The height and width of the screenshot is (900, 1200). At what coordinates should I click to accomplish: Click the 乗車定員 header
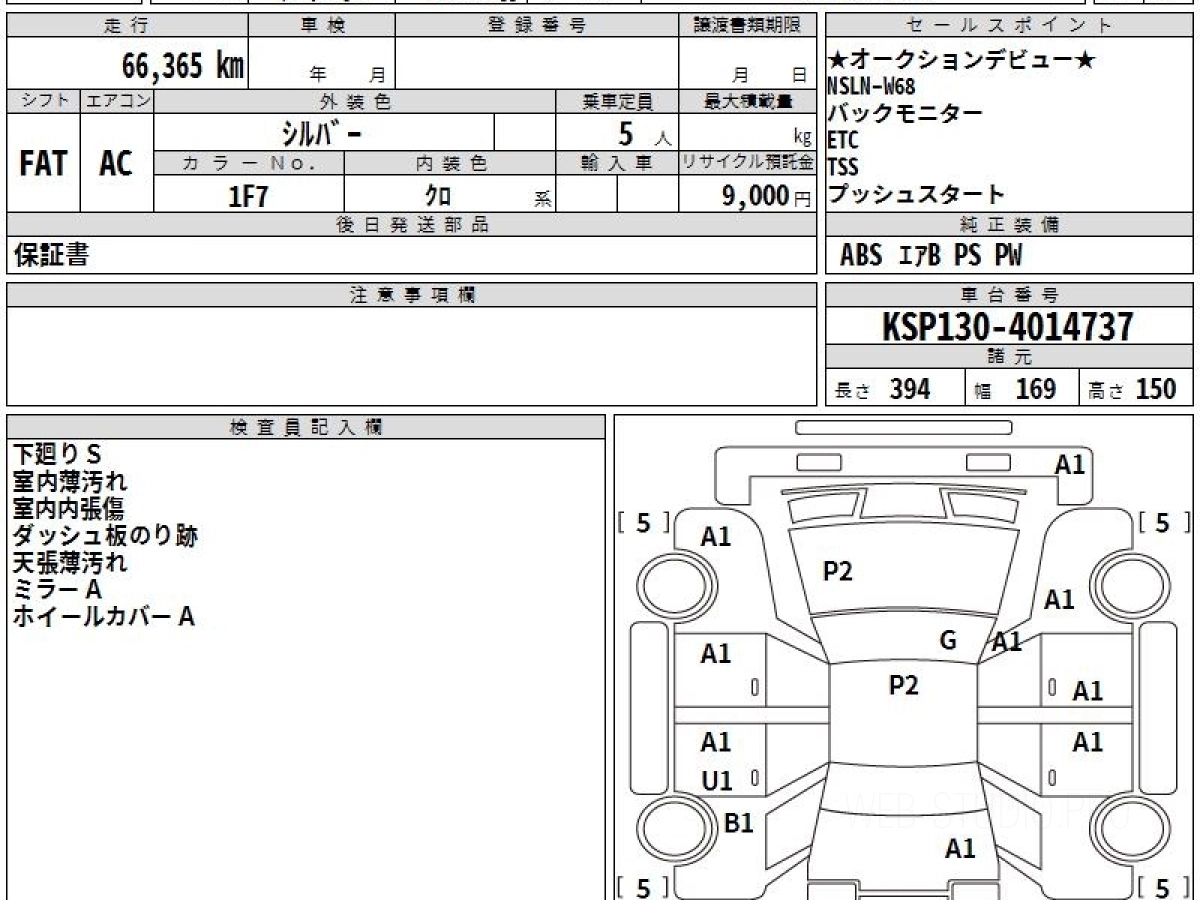pyautogui.click(x=617, y=101)
